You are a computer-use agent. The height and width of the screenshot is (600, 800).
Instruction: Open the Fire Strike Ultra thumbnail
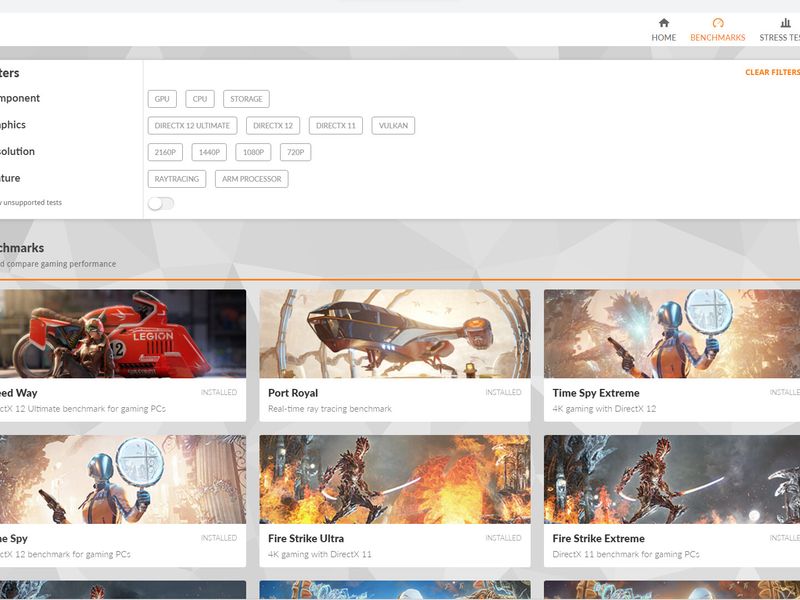coord(395,479)
